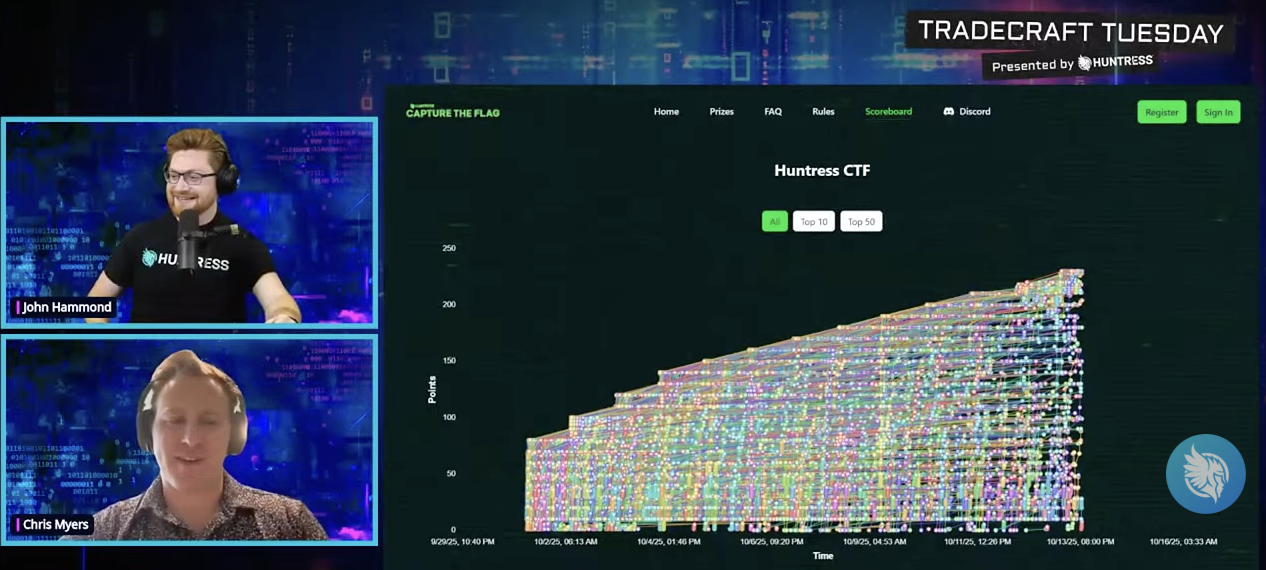Click the Presented by Huntress logo

point(1072,64)
